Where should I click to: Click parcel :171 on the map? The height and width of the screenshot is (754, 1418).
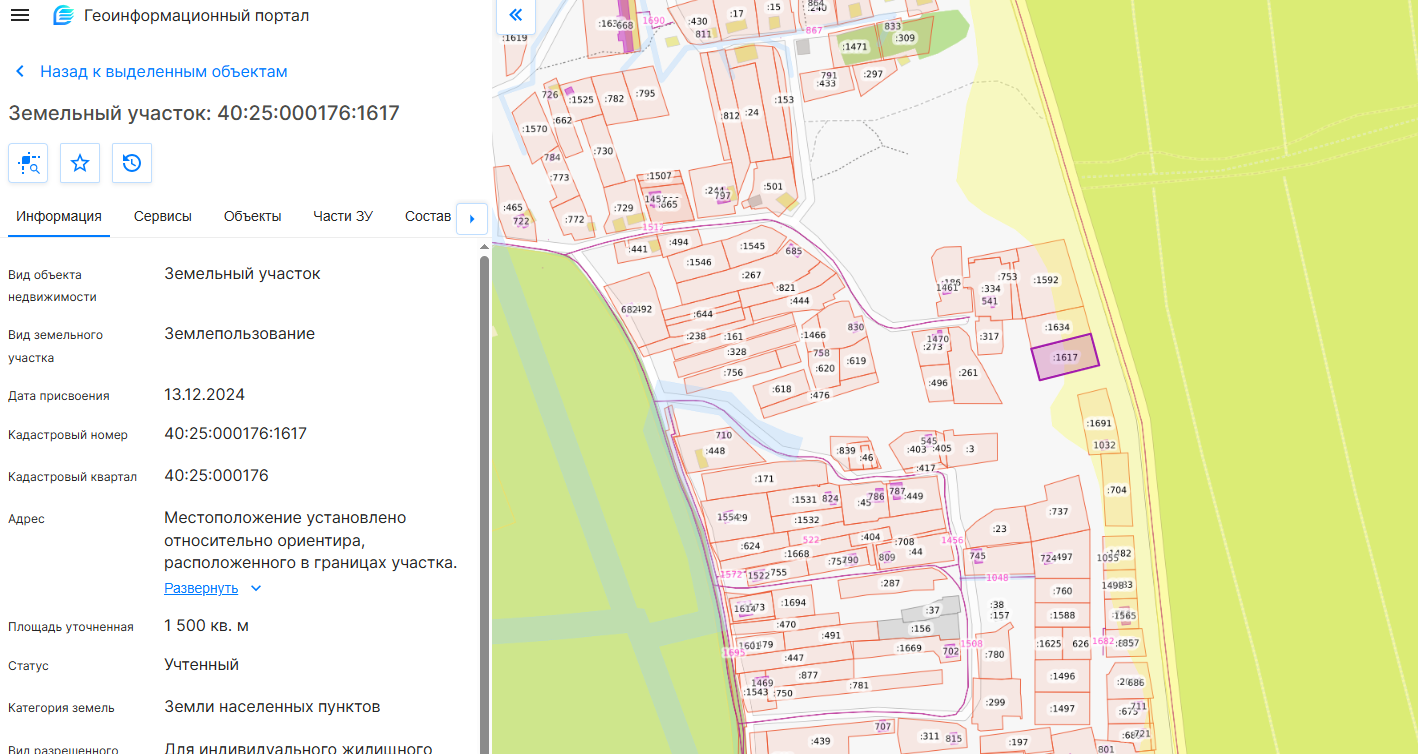[765, 479]
